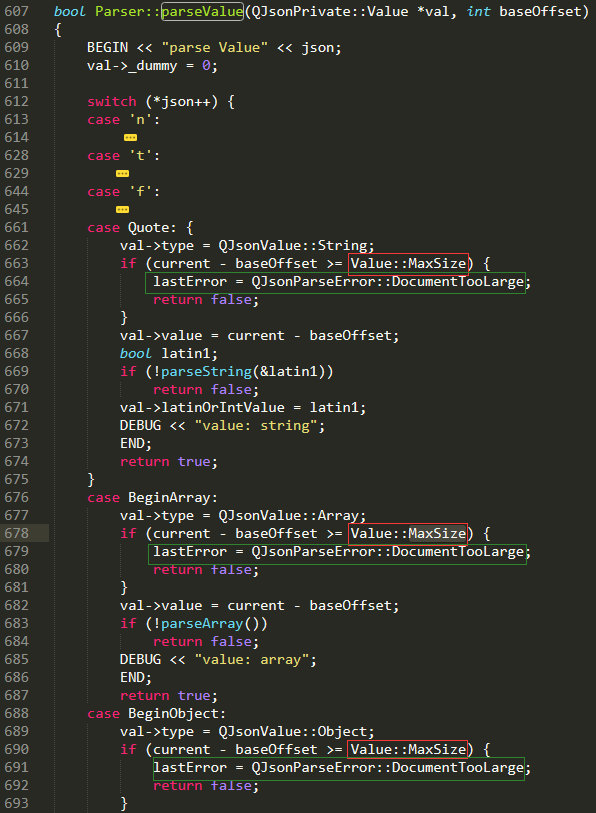
Task: Click "parse Value" string literal
Action: 215,48
